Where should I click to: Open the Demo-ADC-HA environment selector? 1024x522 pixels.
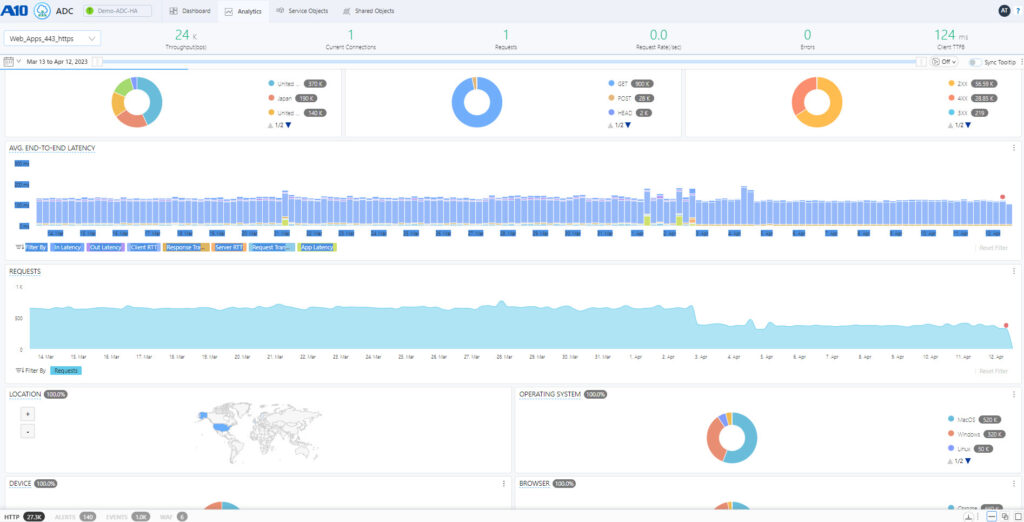click(117, 11)
